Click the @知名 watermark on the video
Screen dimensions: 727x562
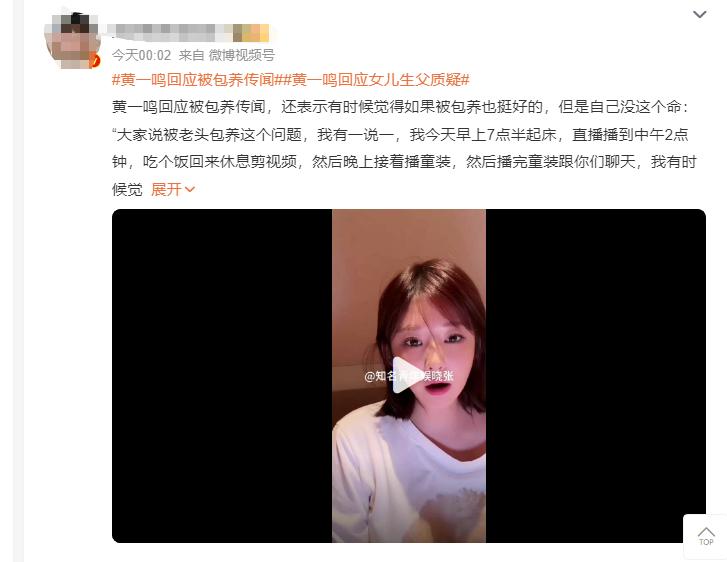pyautogui.click(x=409, y=376)
